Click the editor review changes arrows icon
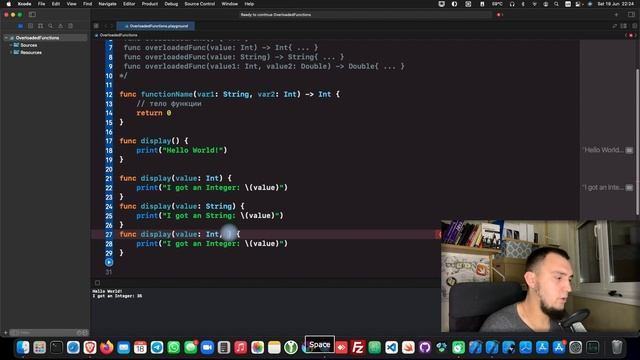640x360 pixels. click(x=615, y=26)
